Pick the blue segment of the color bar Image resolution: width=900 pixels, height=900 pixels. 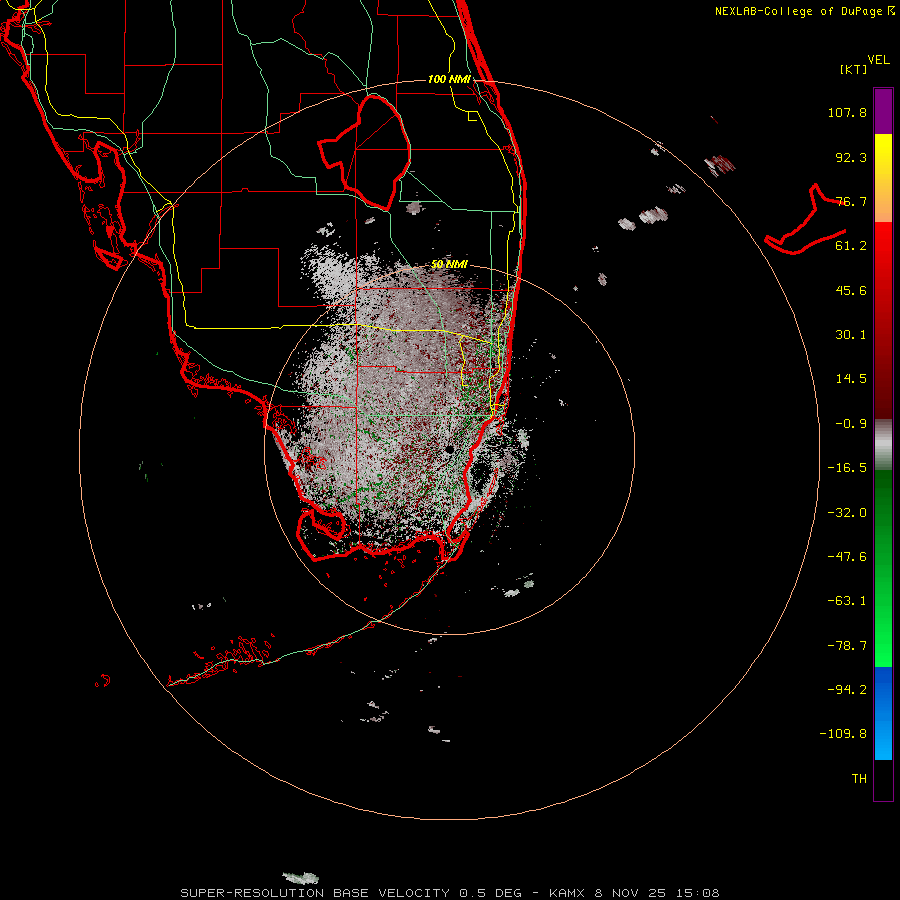[883, 713]
